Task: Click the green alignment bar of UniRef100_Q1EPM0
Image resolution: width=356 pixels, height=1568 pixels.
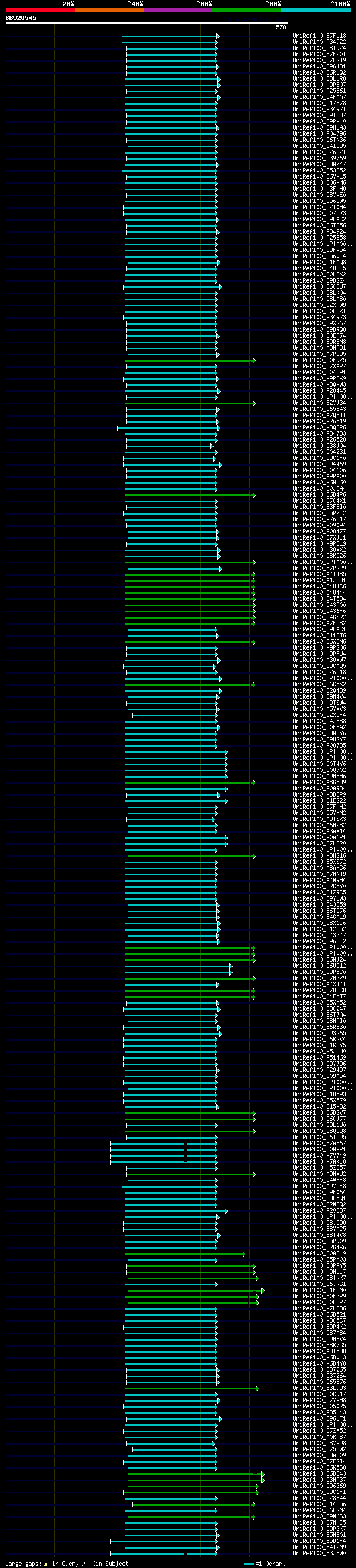Action: click(x=196, y=1290)
